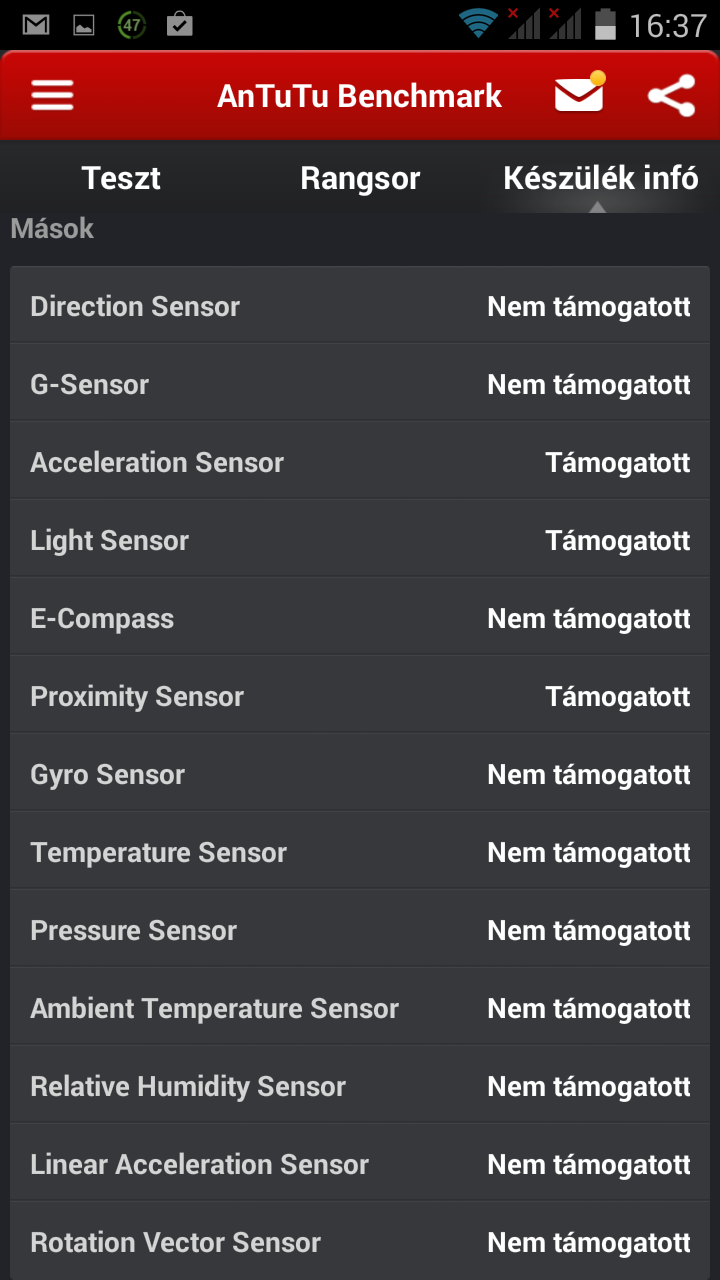Open the mail envelope notification icon

pos(580,95)
